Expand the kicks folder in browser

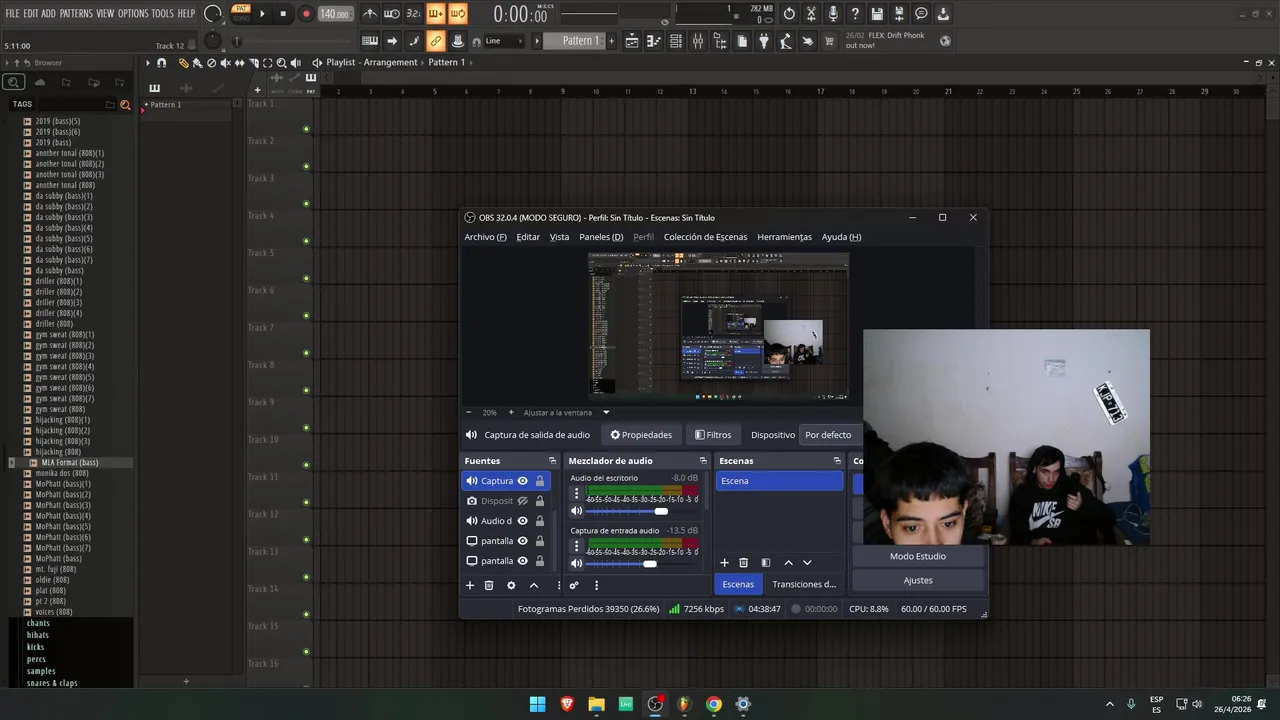[x=36, y=647]
